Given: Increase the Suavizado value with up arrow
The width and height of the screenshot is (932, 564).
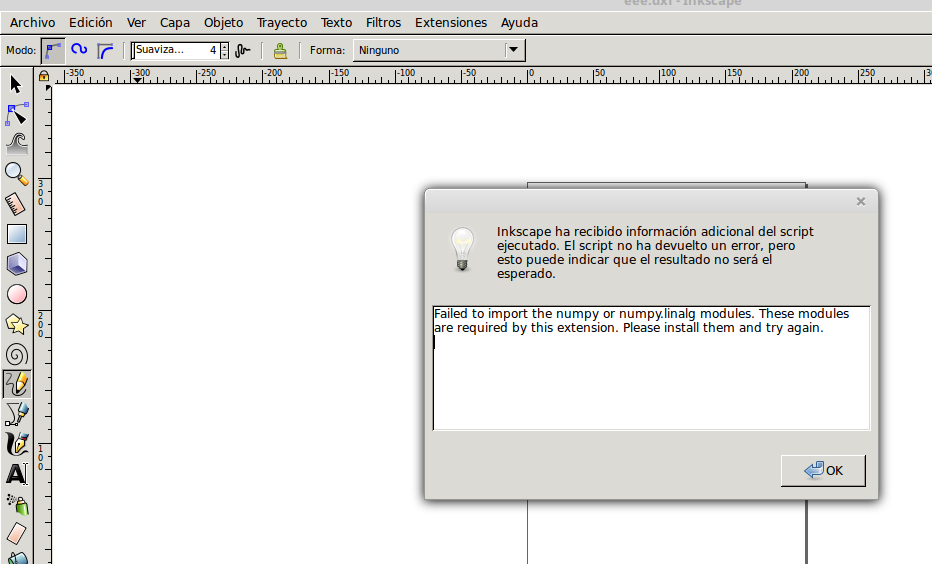Looking at the screenshot, I should coord(224,46).
